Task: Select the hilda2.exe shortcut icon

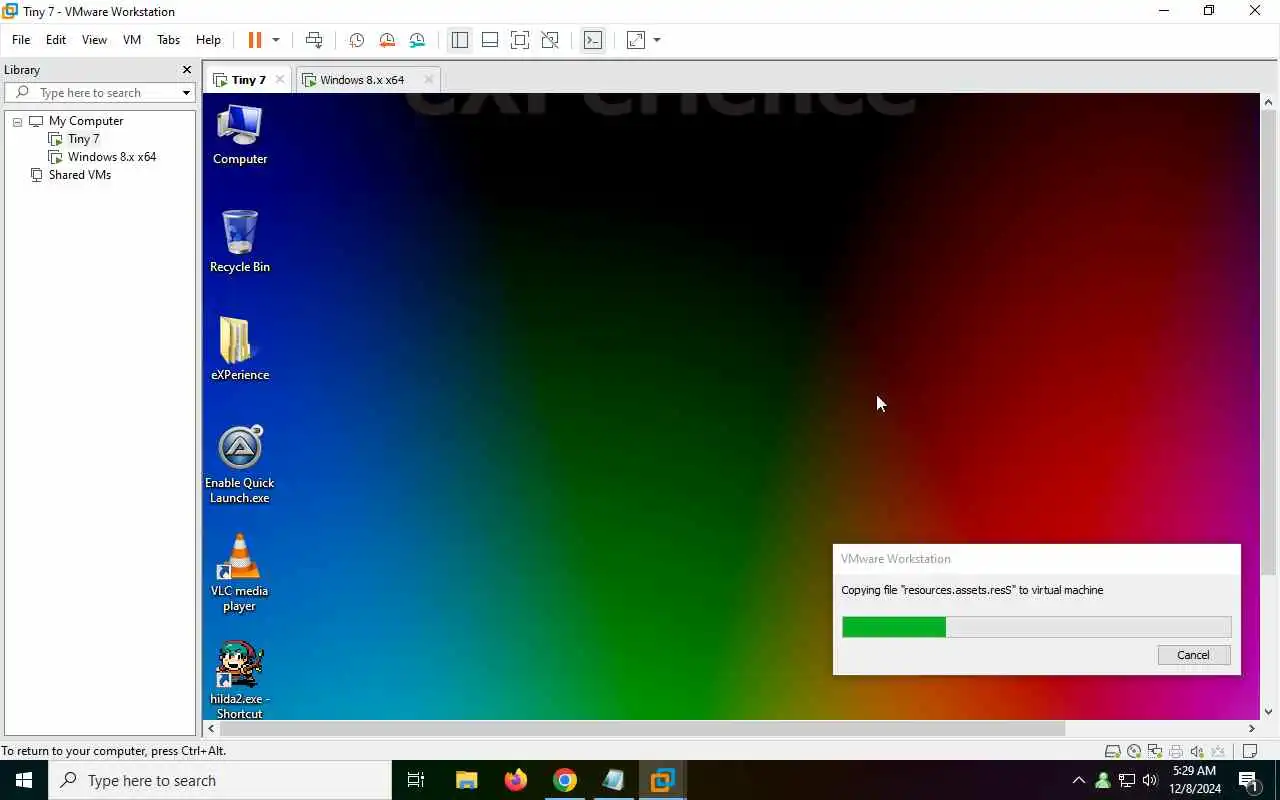Action: click(240, 680)
